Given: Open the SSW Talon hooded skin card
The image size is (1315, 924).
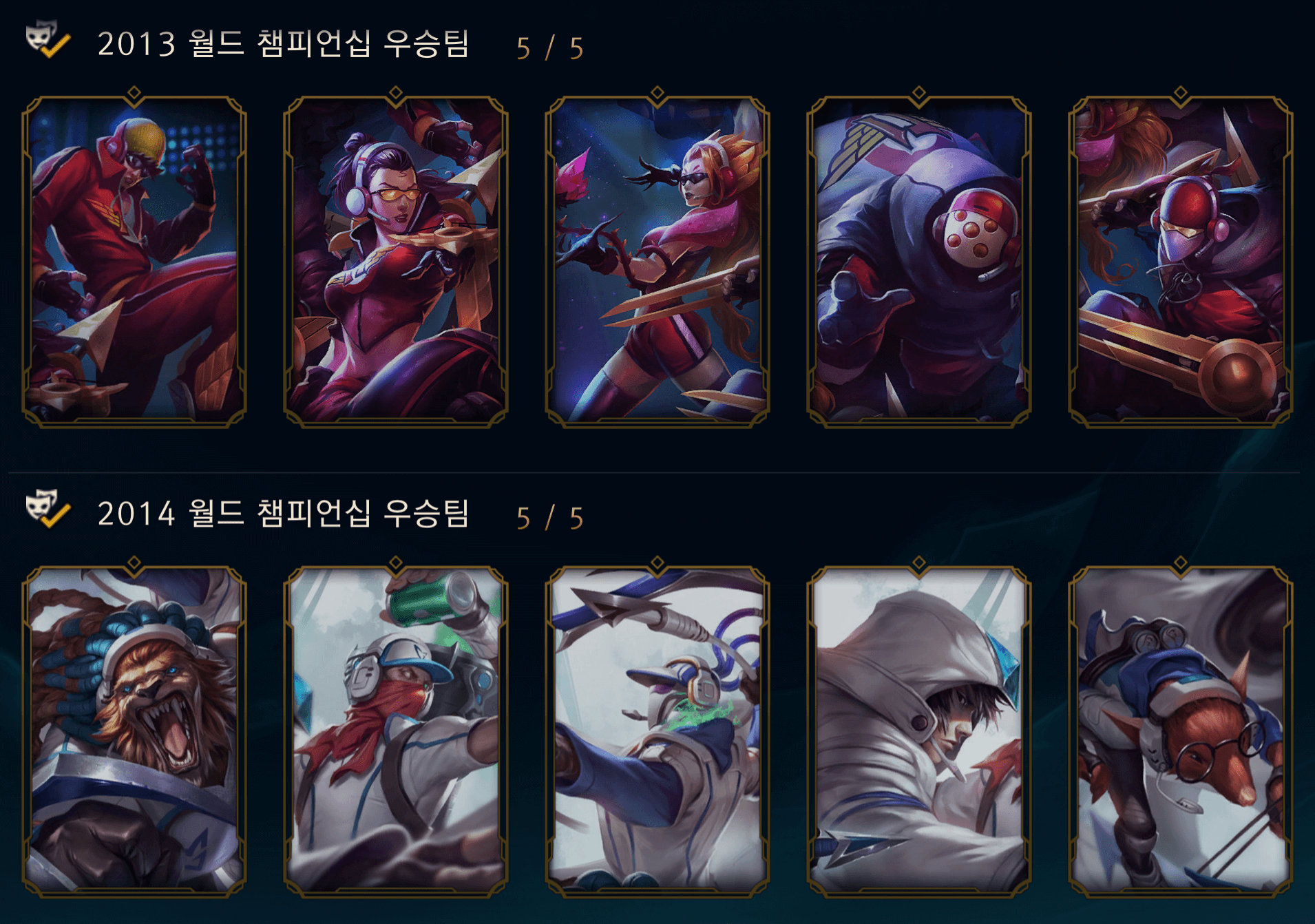Looking at the screenshot, I should pos(919,731).
